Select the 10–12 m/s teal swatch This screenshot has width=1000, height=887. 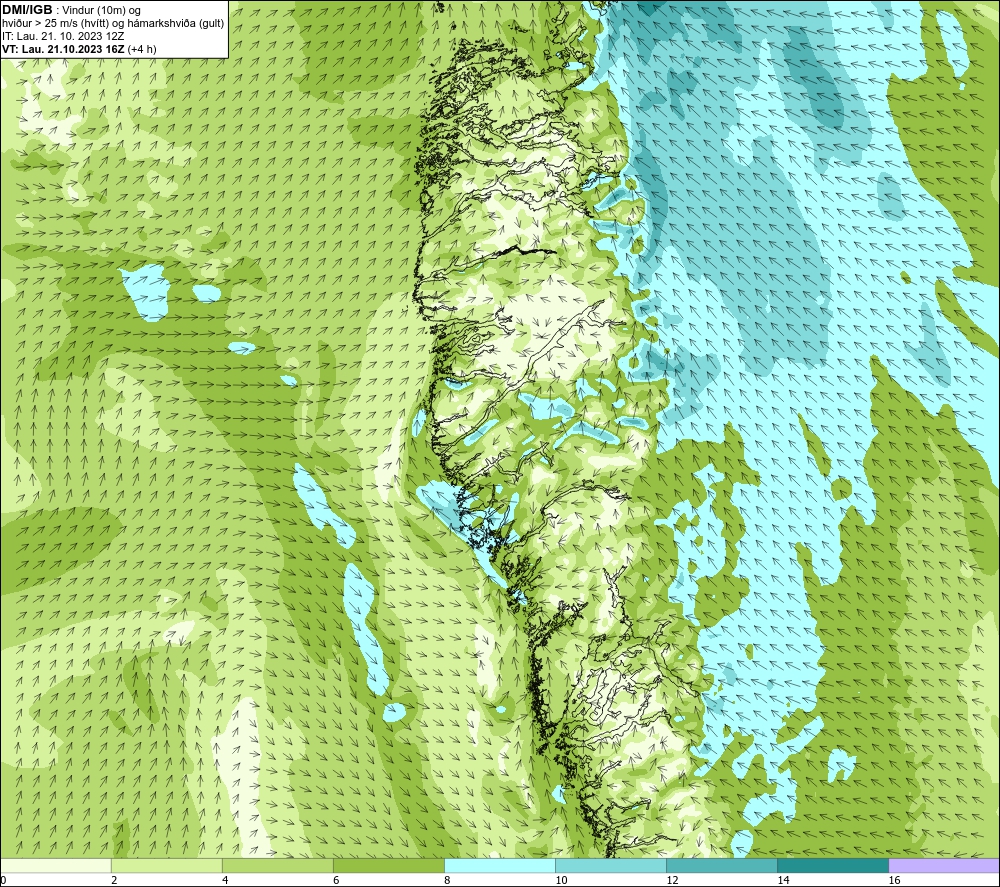point(611,865)
